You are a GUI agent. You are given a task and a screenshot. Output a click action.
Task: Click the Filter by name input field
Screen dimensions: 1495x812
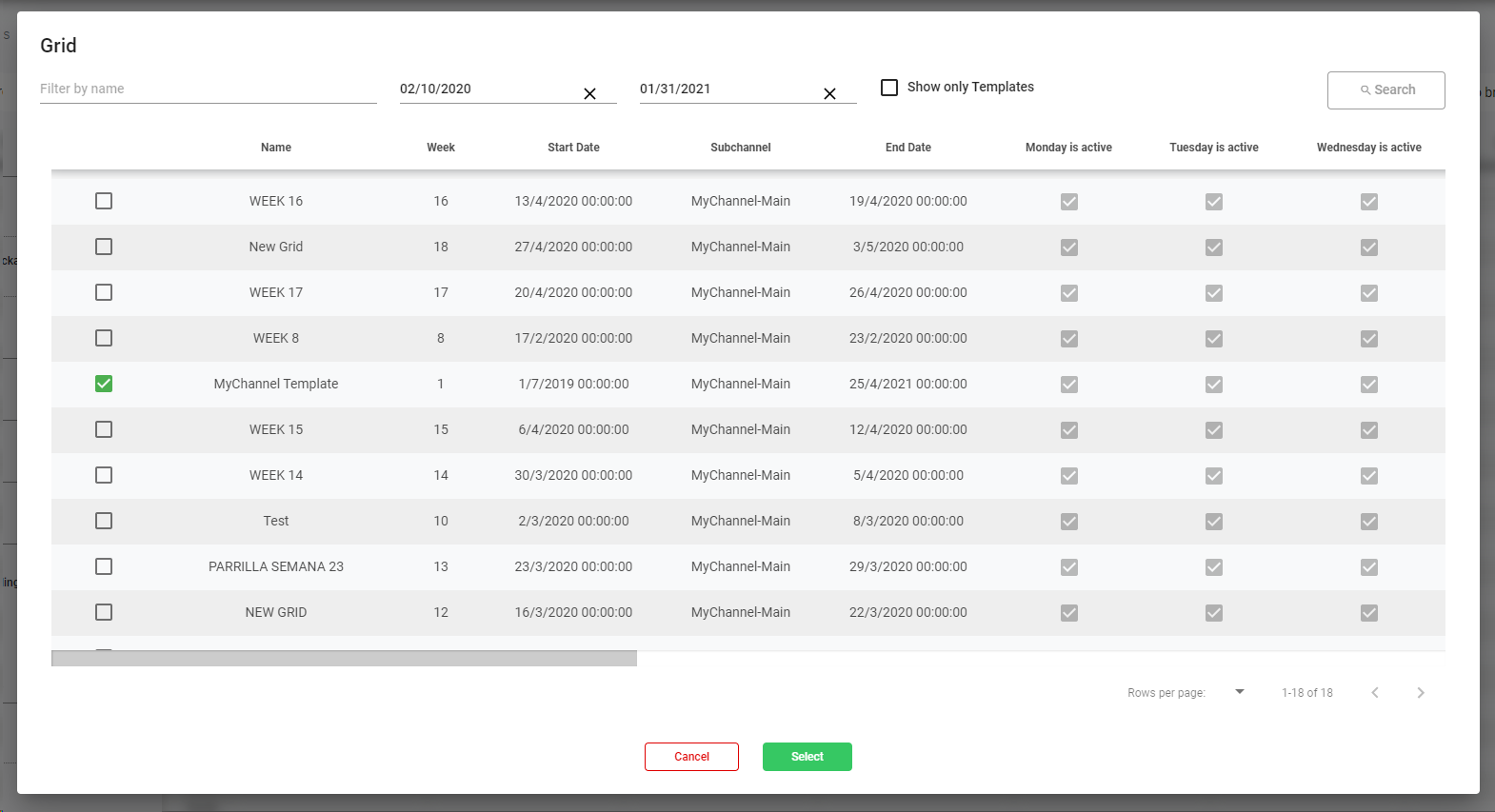coord(208,89)
